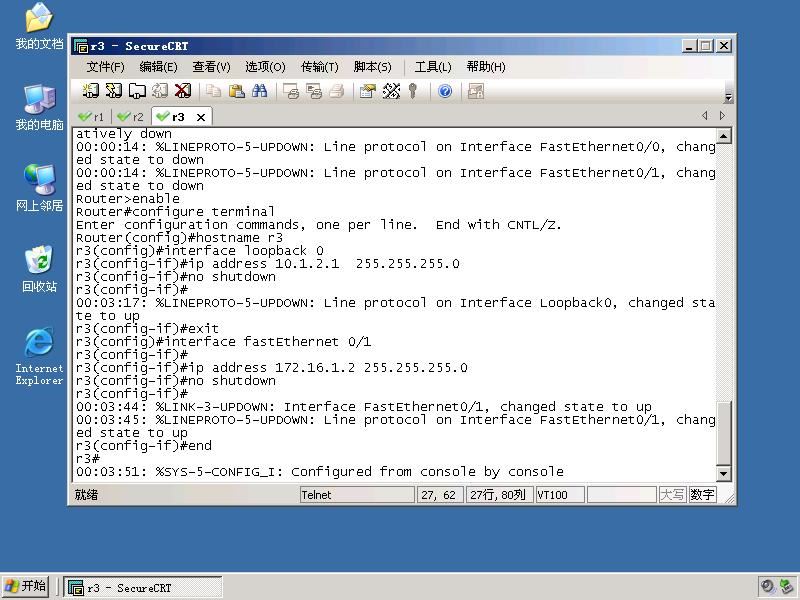Open the 我的文档 desktop icon
Image resolution: width=800 pixels, height=600 pixels.
(39, 27)
